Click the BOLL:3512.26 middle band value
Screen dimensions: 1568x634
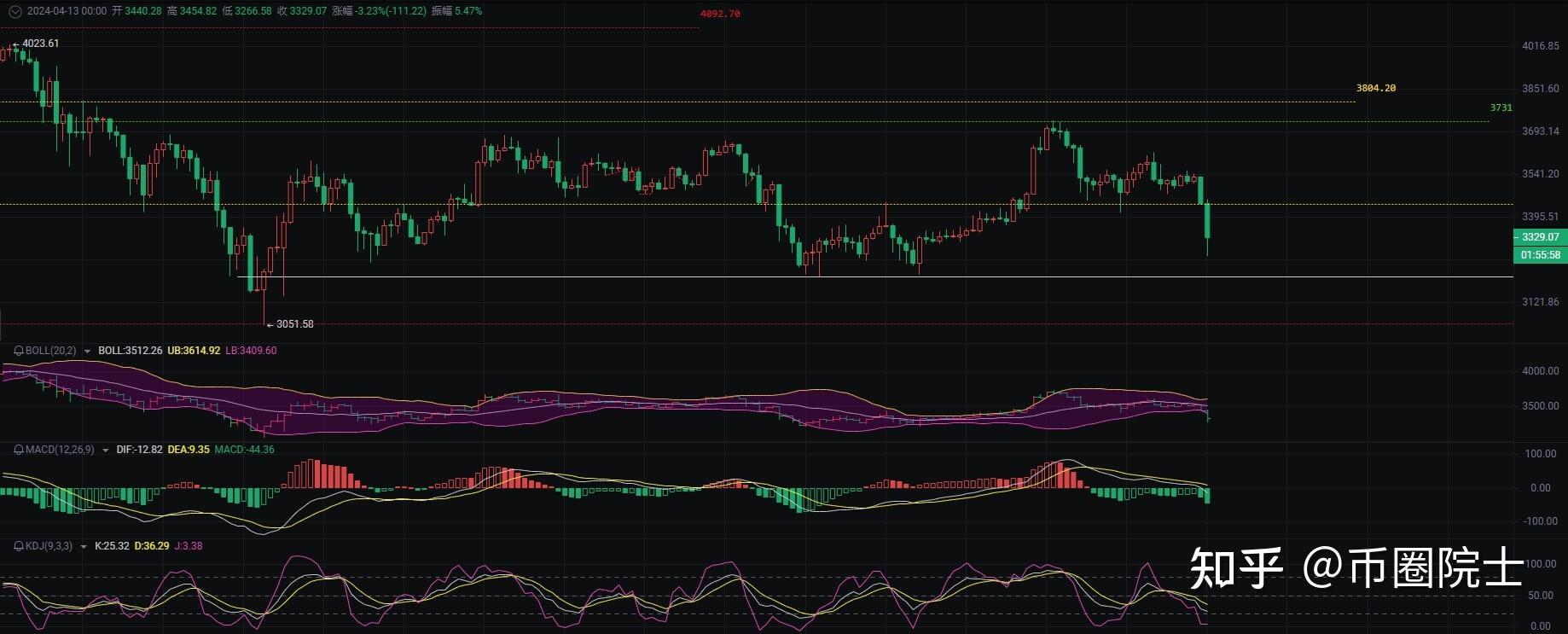point(131,351)
